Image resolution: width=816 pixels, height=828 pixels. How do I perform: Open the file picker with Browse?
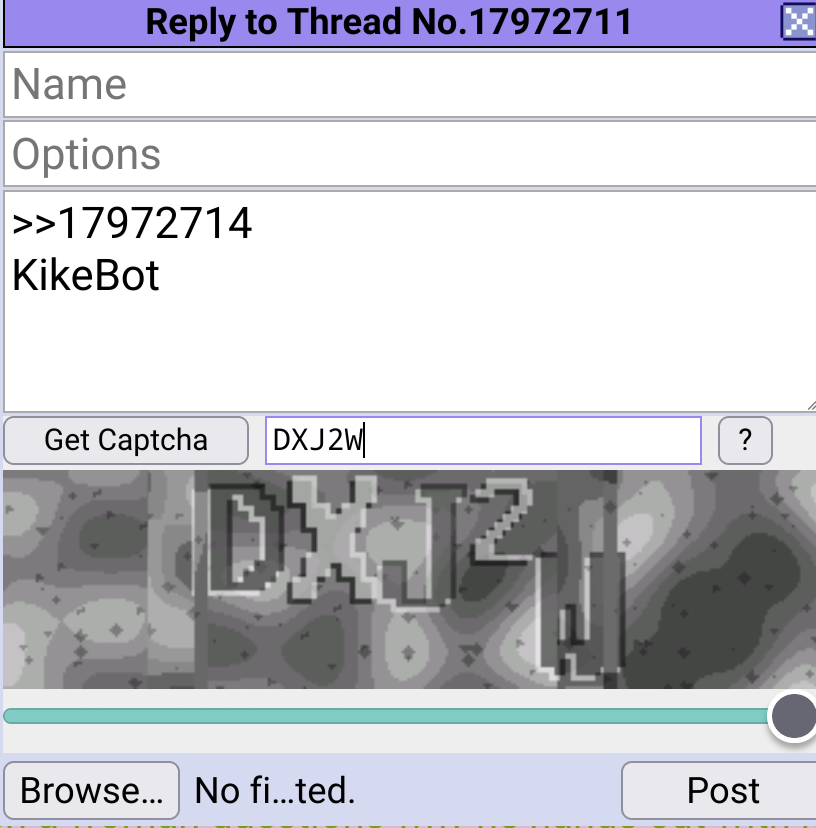[x=91, y=790]
